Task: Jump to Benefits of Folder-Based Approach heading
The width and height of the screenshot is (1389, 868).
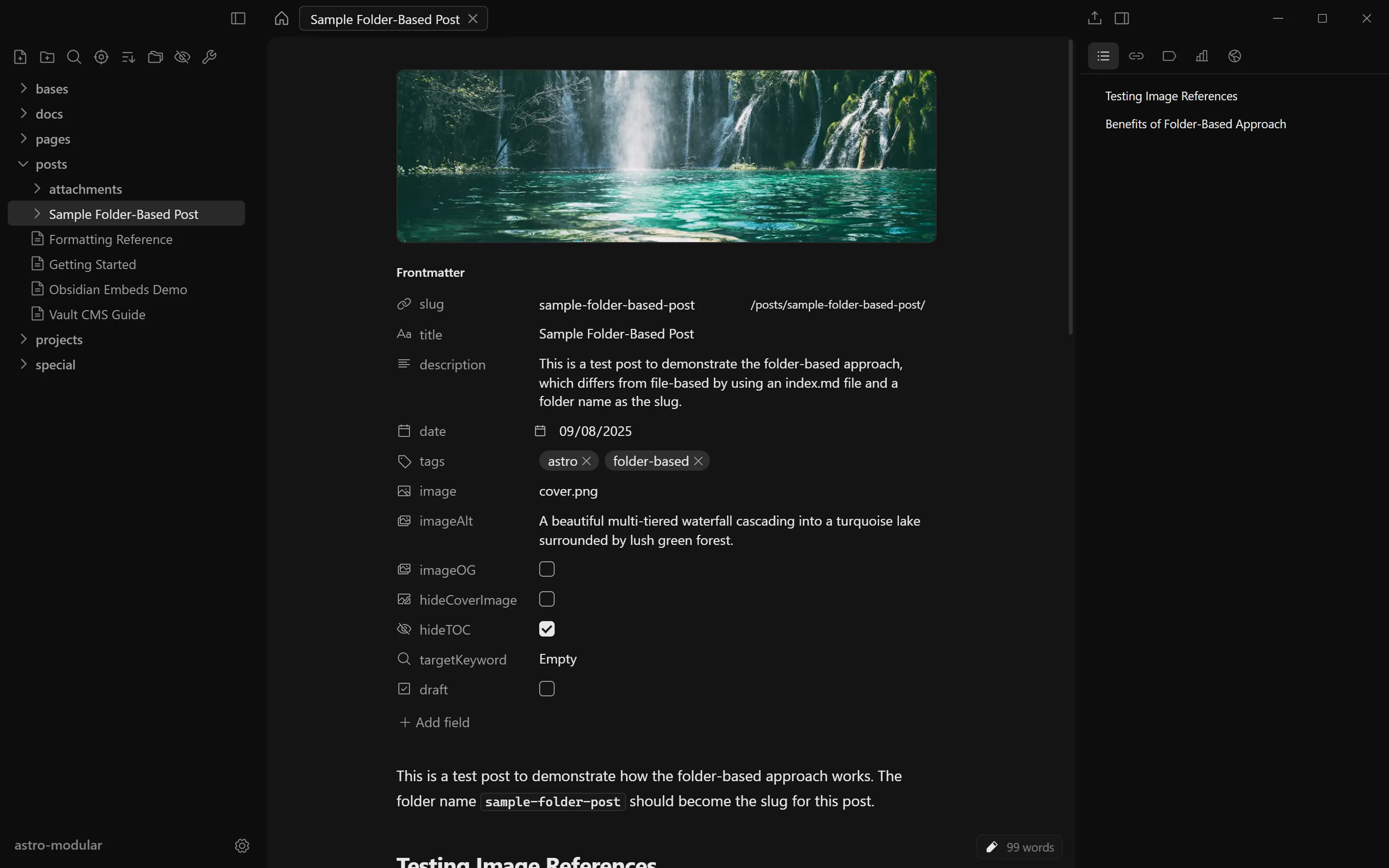Action: tap(1196, 124)
